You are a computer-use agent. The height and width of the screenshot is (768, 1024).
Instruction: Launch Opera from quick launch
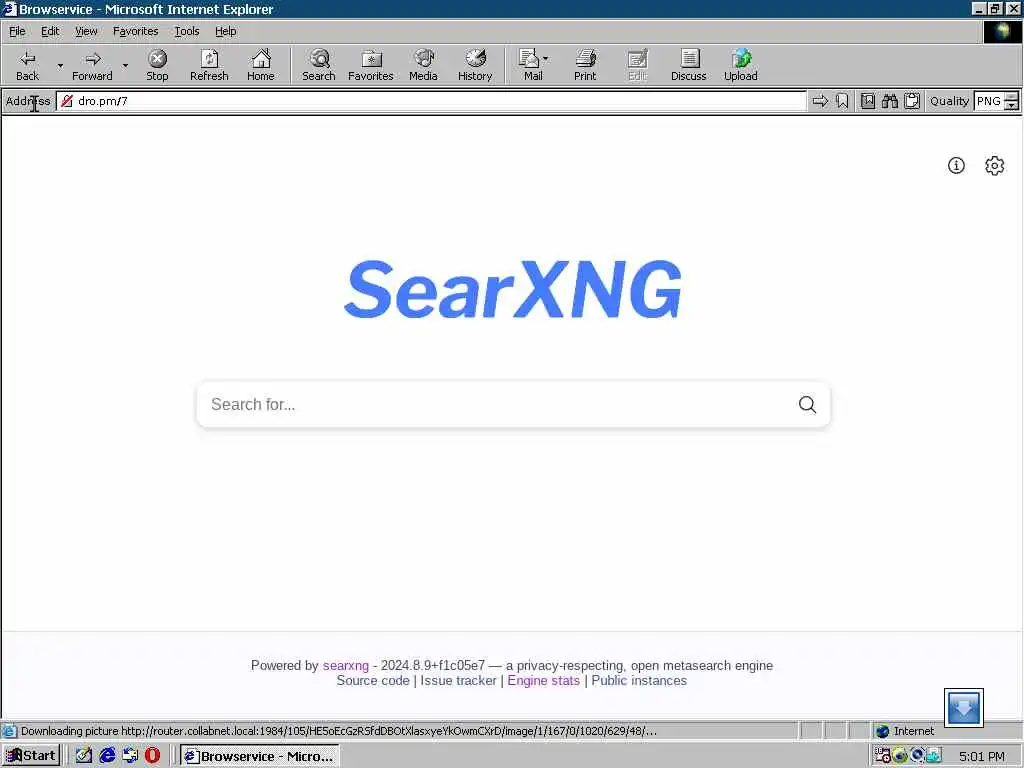coord(152,756)
